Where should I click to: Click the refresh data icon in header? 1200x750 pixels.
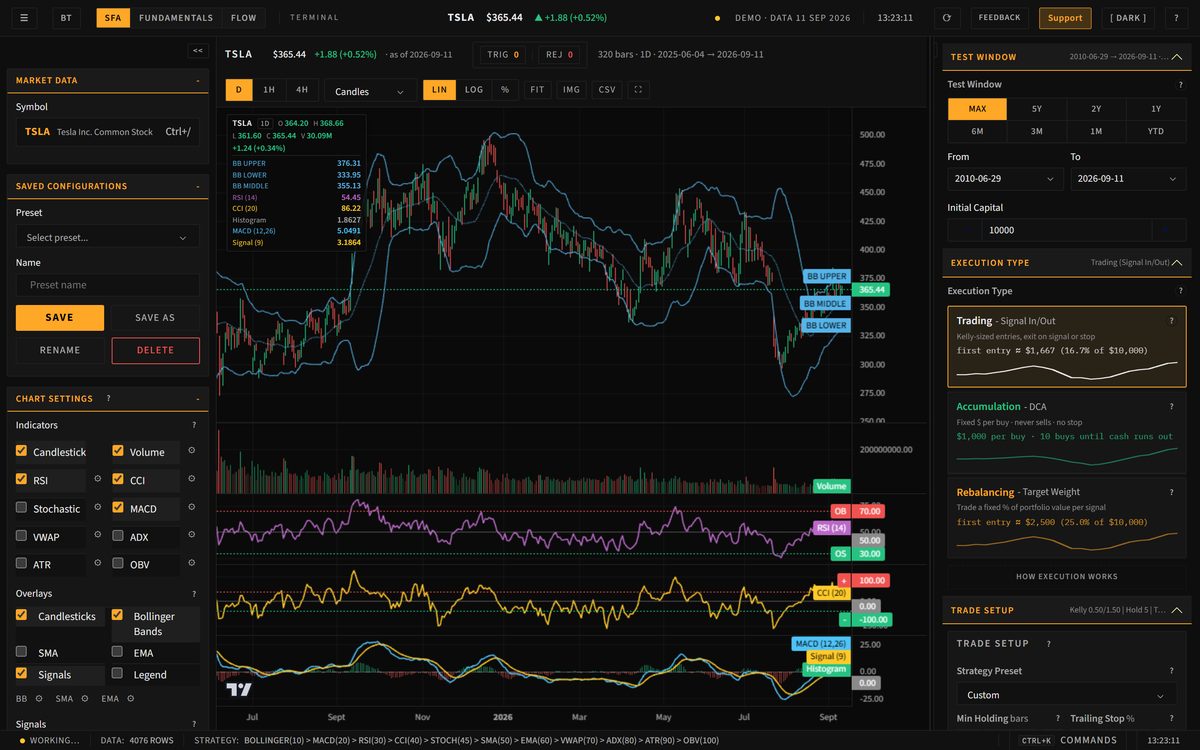[947, 18]
